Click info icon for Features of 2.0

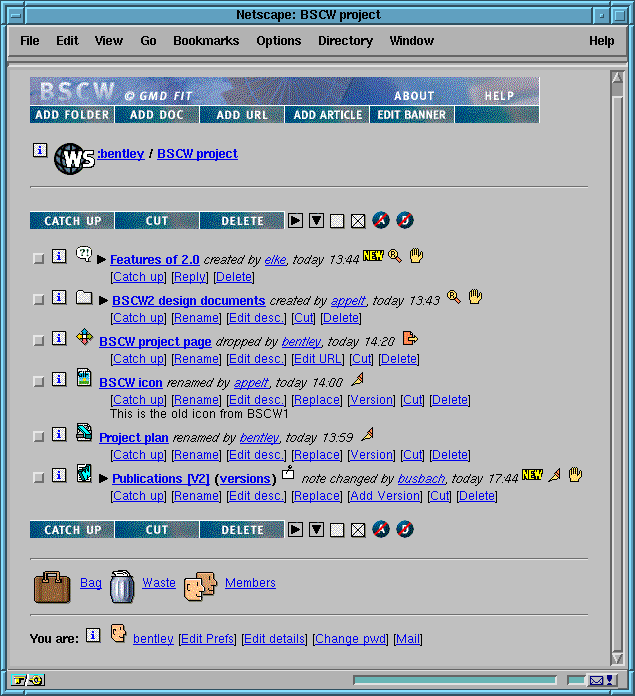pyautogui.click(x=59, y=256)
